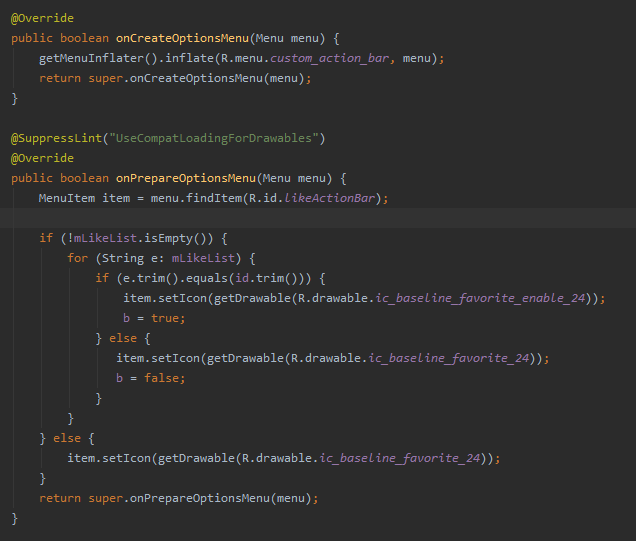Click e.trim().equals condition
This screenshot has height=543, width=636.
tap(175, 278)
